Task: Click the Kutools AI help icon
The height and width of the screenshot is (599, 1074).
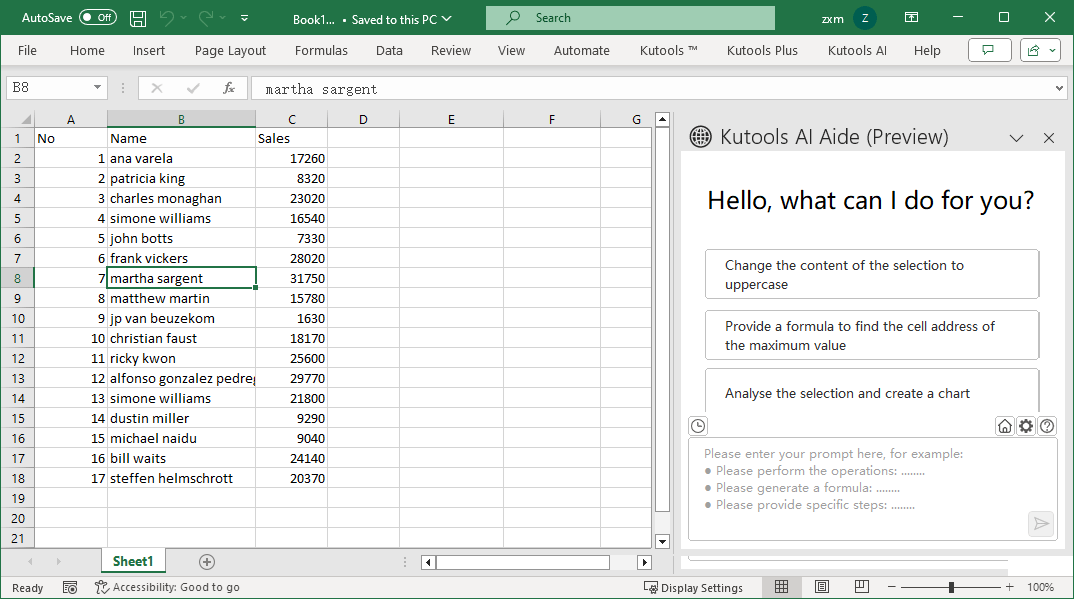Action: 1047,426
